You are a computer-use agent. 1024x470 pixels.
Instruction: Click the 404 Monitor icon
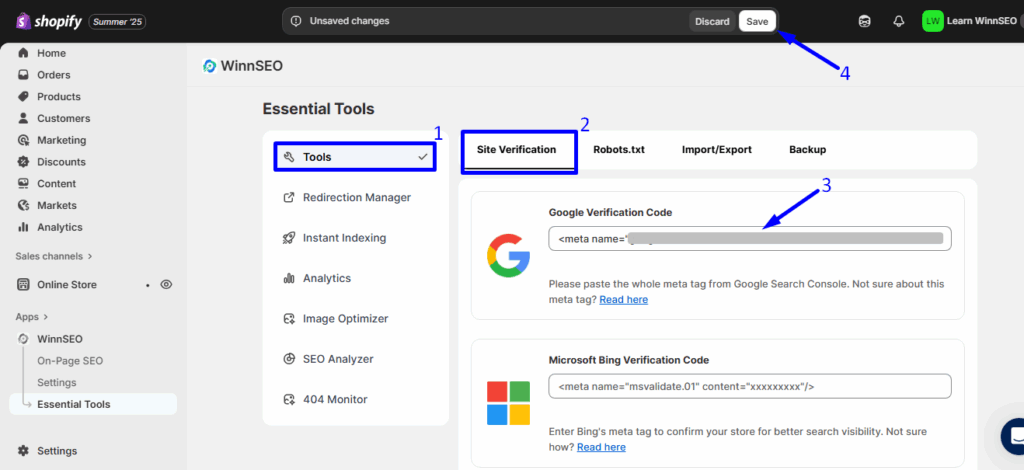point(289,400)
